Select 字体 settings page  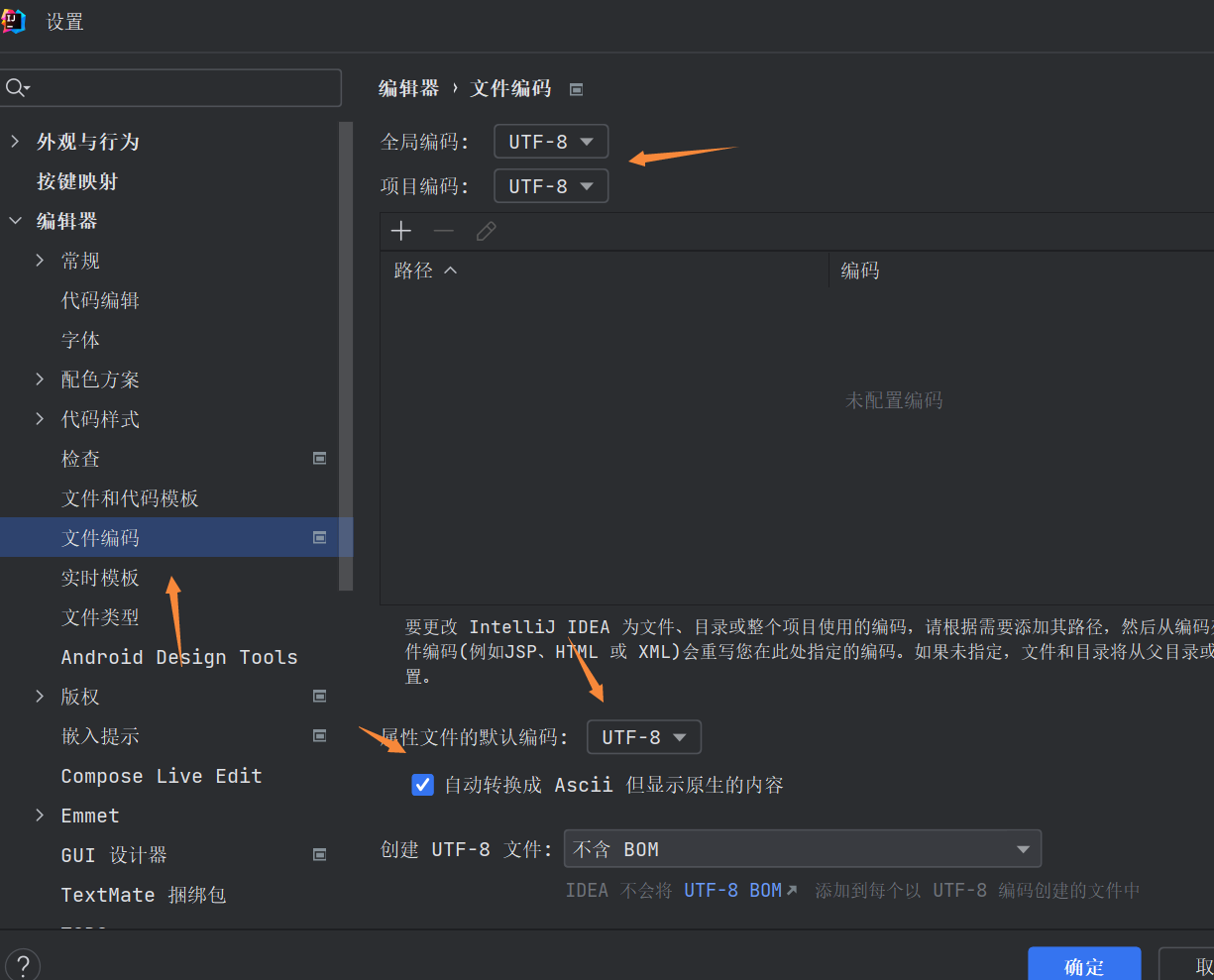(80, 340)
